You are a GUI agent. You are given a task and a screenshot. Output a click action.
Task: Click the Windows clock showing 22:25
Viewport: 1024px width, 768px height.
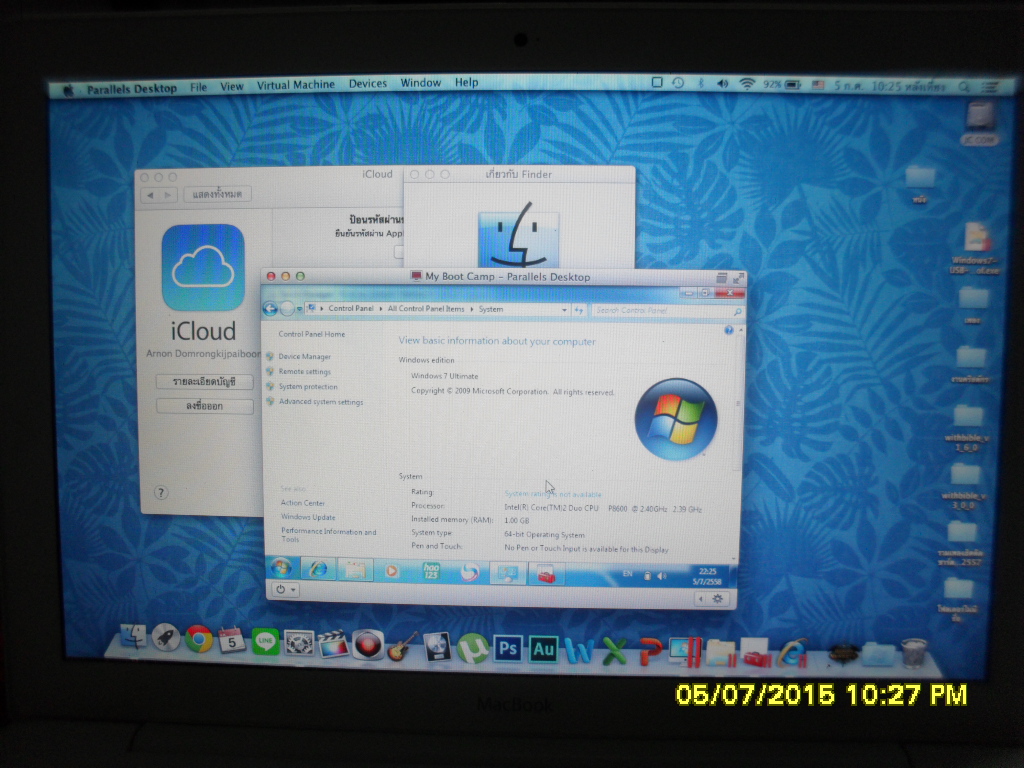point(707,577)
